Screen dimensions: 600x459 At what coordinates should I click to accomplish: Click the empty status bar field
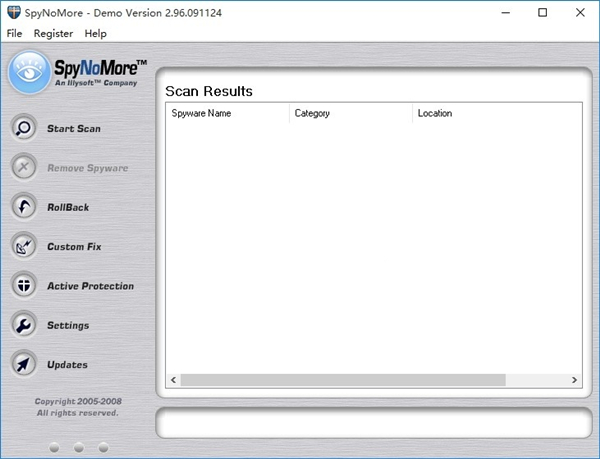373,422
